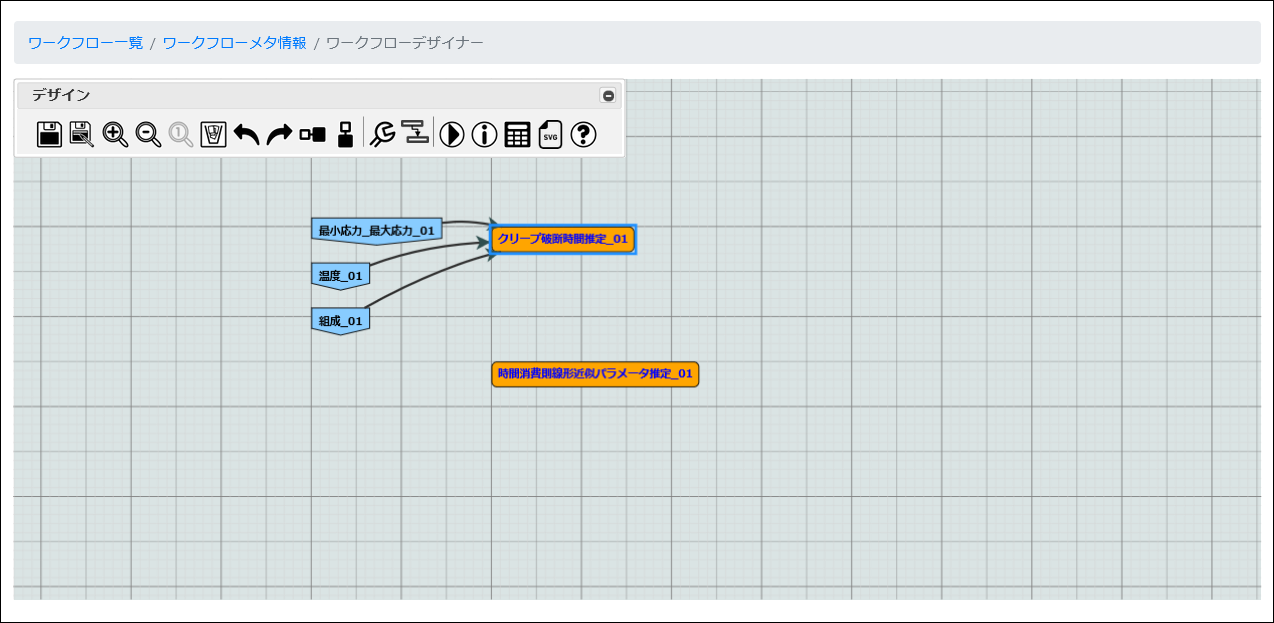The image size is (1274, 623).
Task: Select the 時間消費則線形近似パラメータ推定_01 module node
Action: (x=595, y=374)
